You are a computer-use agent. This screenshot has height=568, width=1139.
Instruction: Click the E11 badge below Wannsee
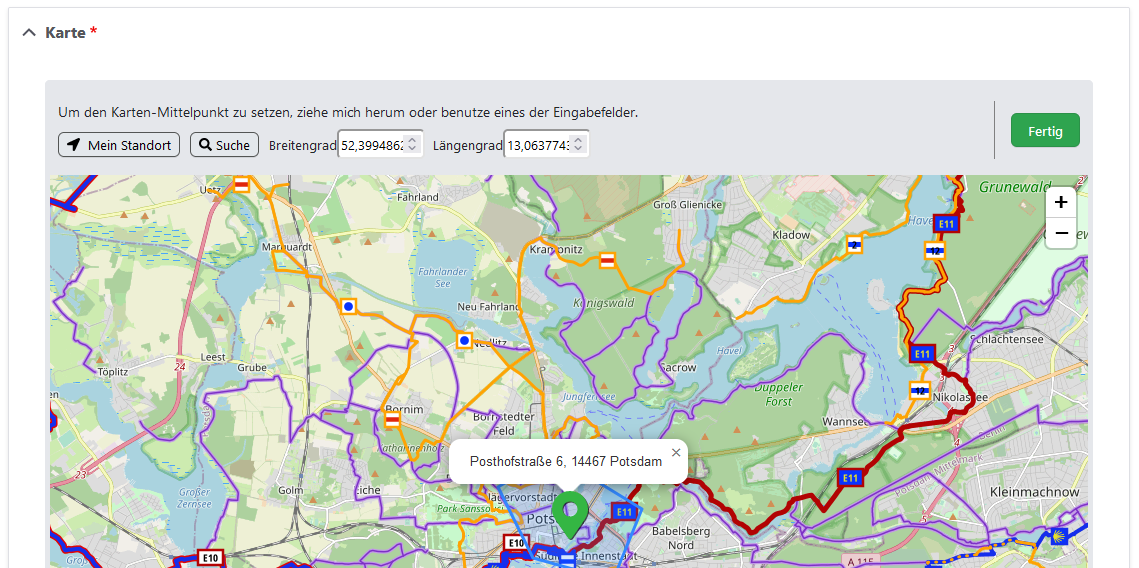[x=851, y=478]
